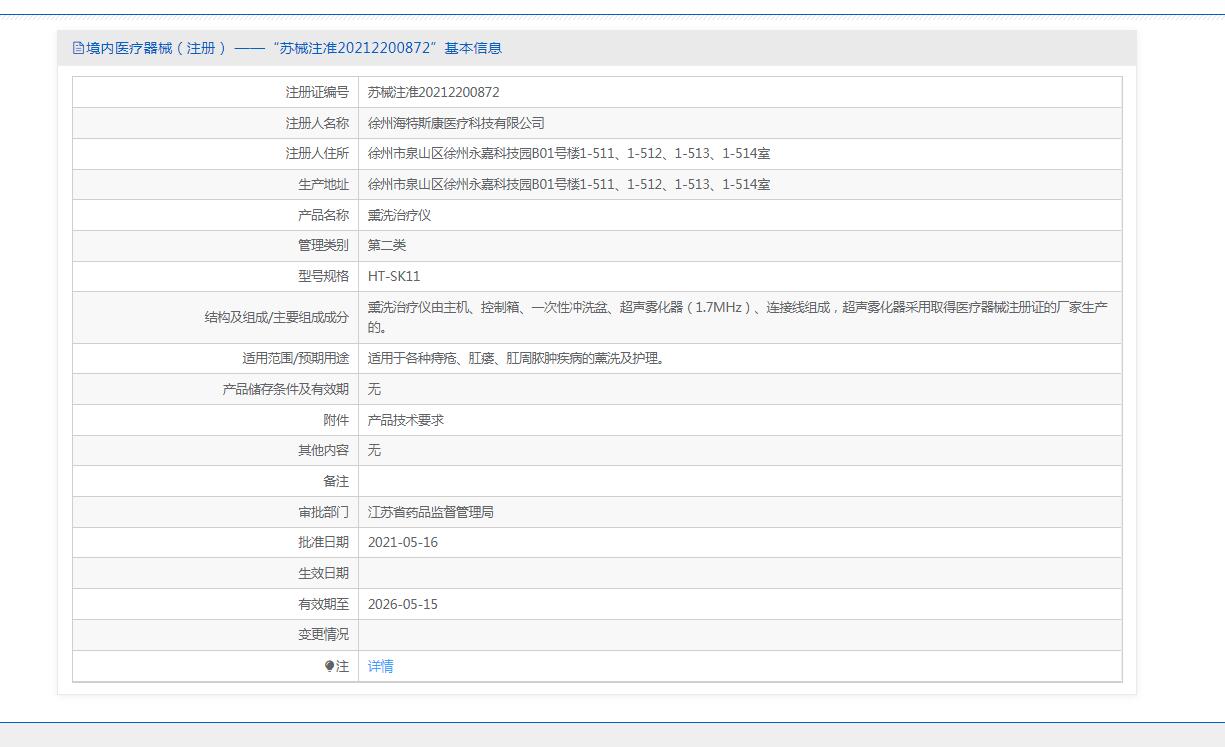The image size is (1225, 747).
Task: Click the document icon beside 境内医疗器械 heading
Action: pos(78,48)
